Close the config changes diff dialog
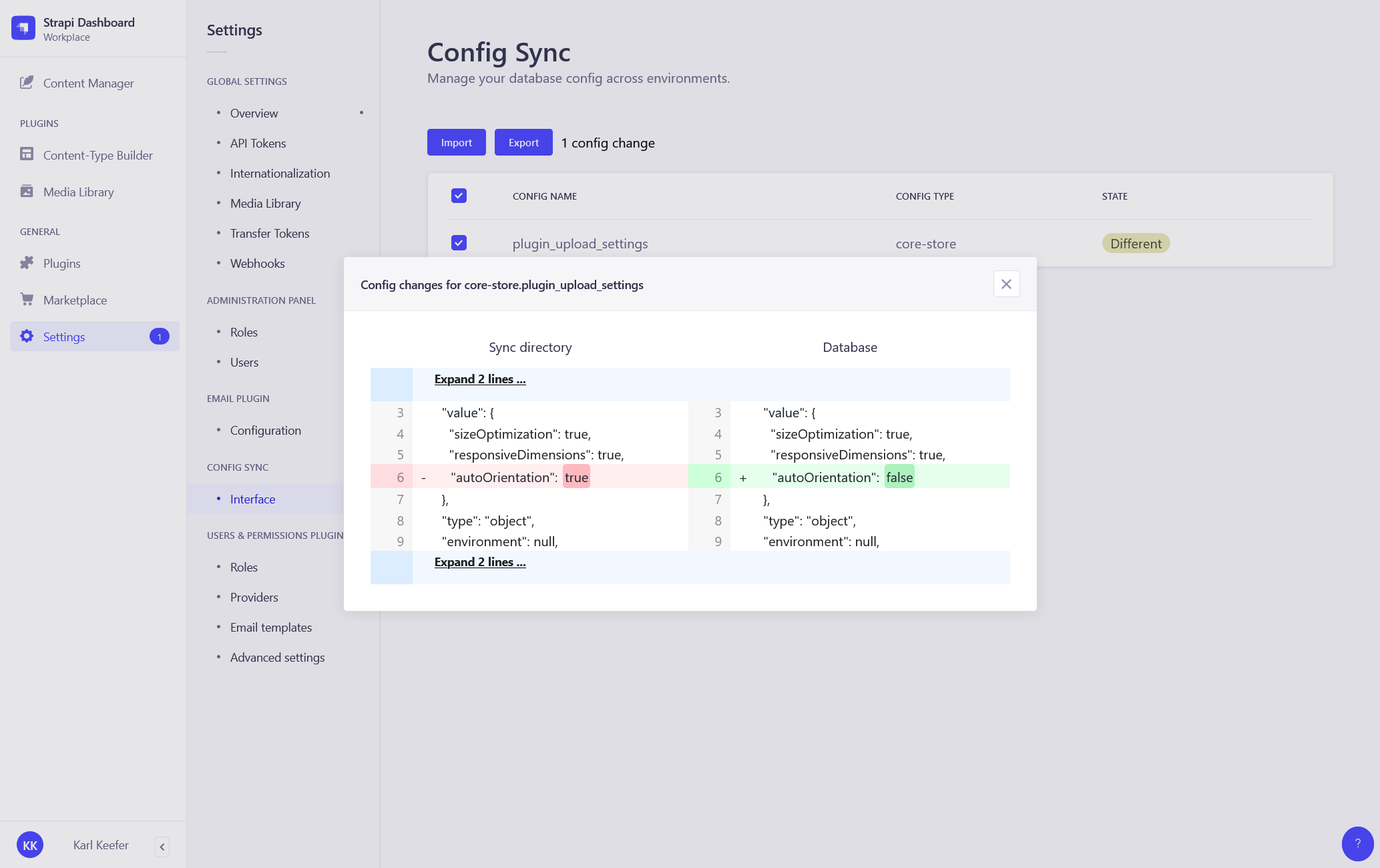Viewport: 1380px width, 868px height. (1006, 284)
